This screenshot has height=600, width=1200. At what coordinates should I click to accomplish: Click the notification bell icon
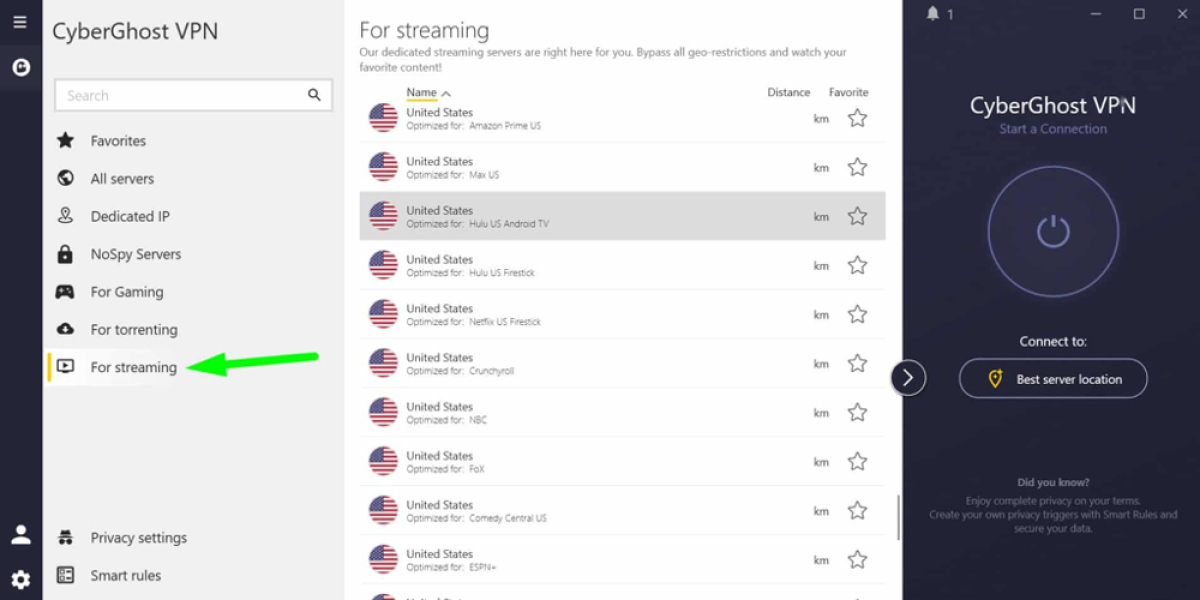point(932,14)
